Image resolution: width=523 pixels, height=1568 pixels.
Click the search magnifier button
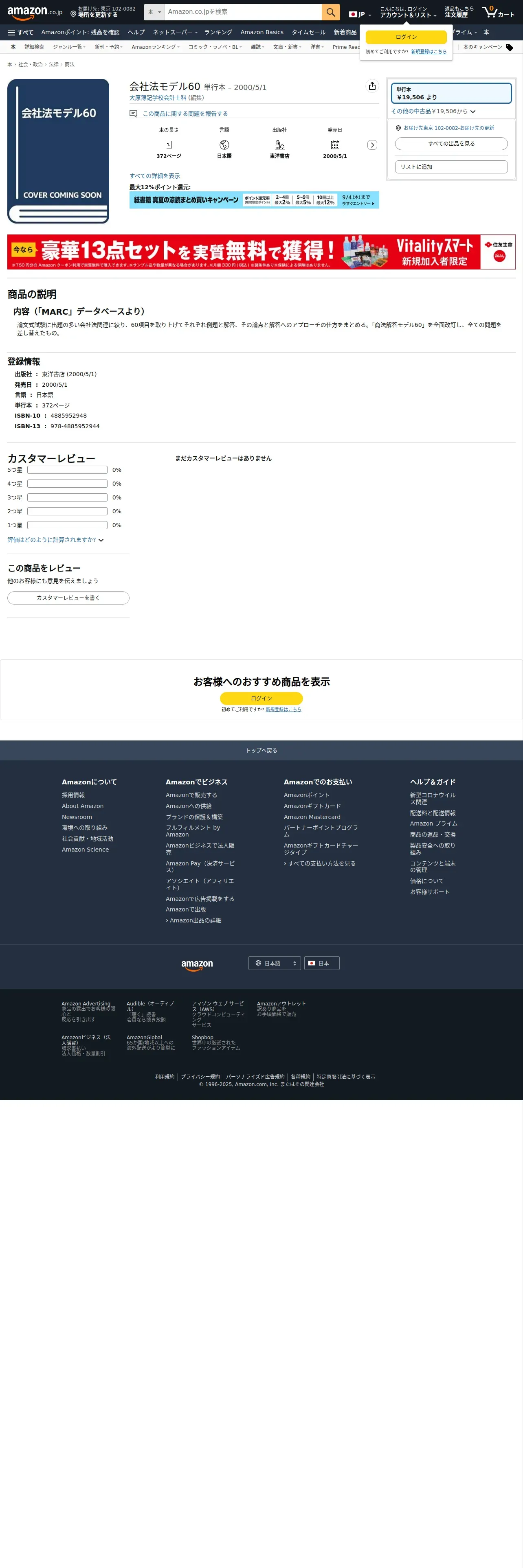point(331,12)
